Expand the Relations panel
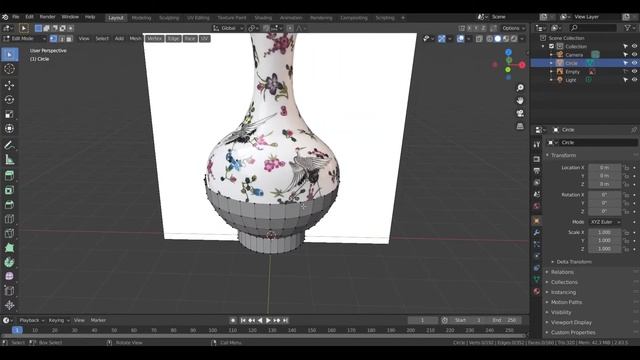The image size is (640, 360). tap(562, 272)
